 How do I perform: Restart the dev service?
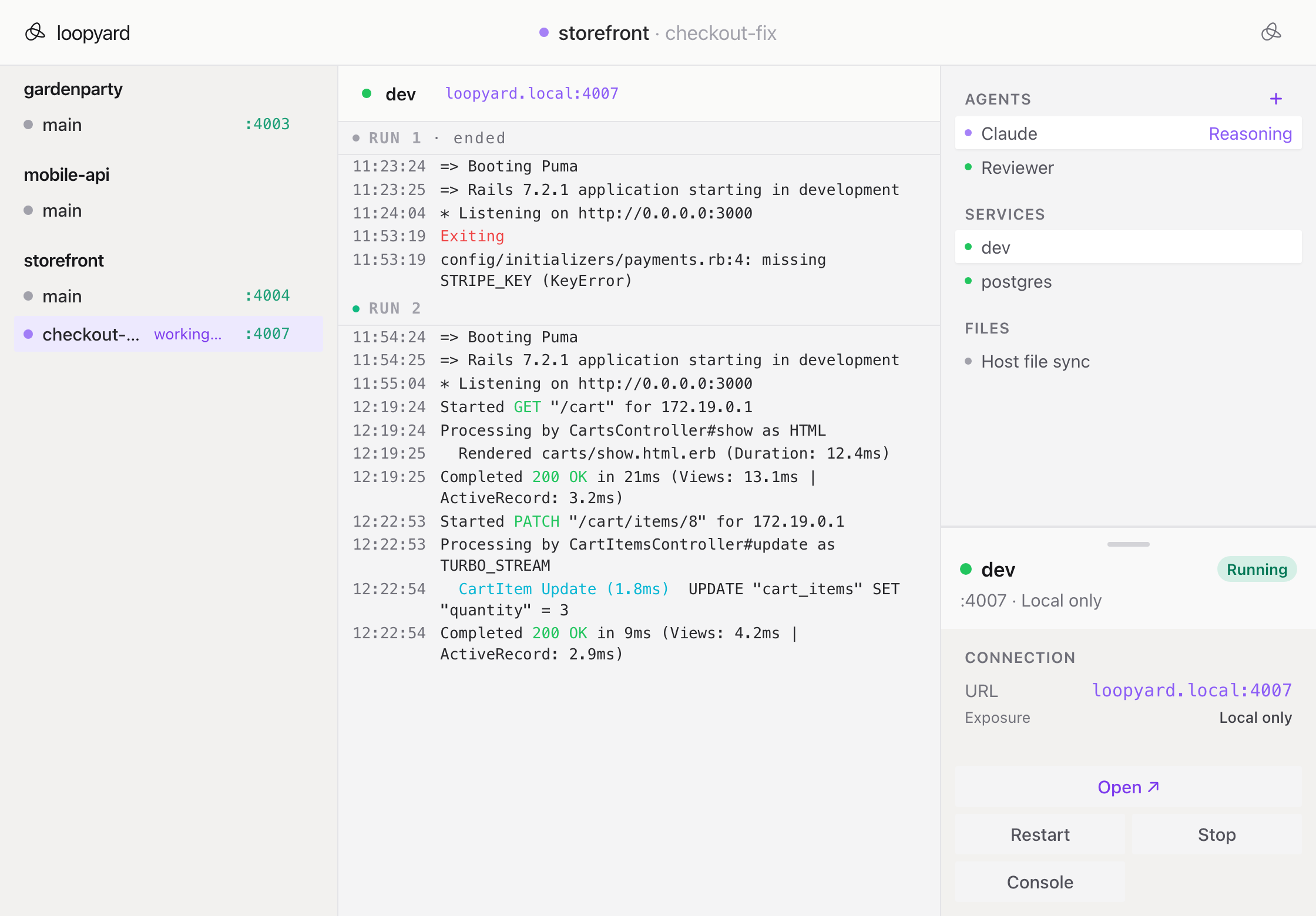(1040, 834)
